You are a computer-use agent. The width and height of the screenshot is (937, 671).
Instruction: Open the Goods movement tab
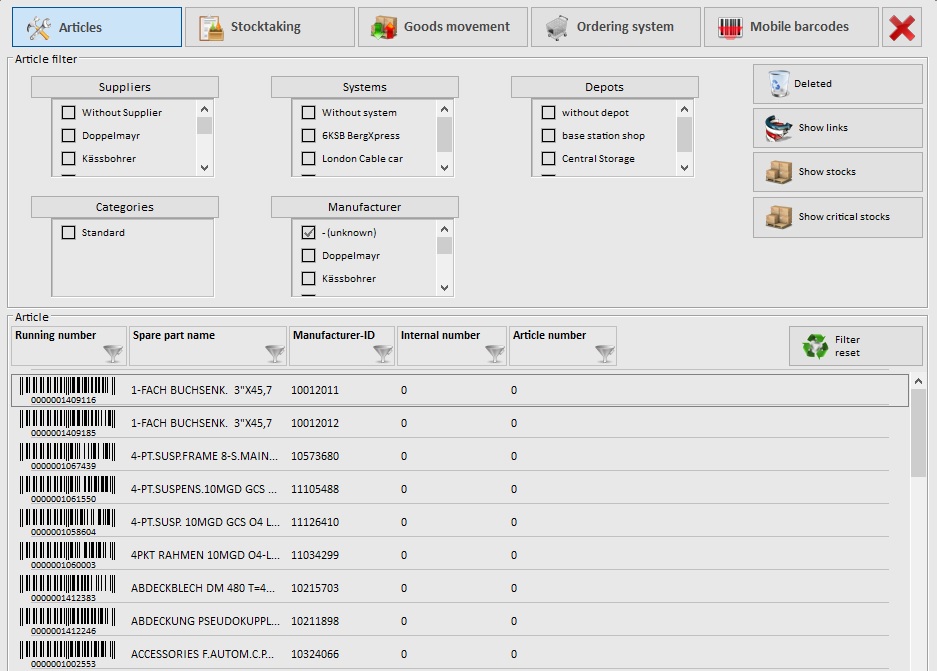click(442, 27)
